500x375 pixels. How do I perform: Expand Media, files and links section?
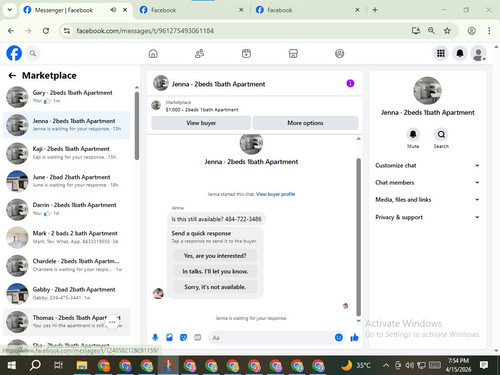click(427, 200)
